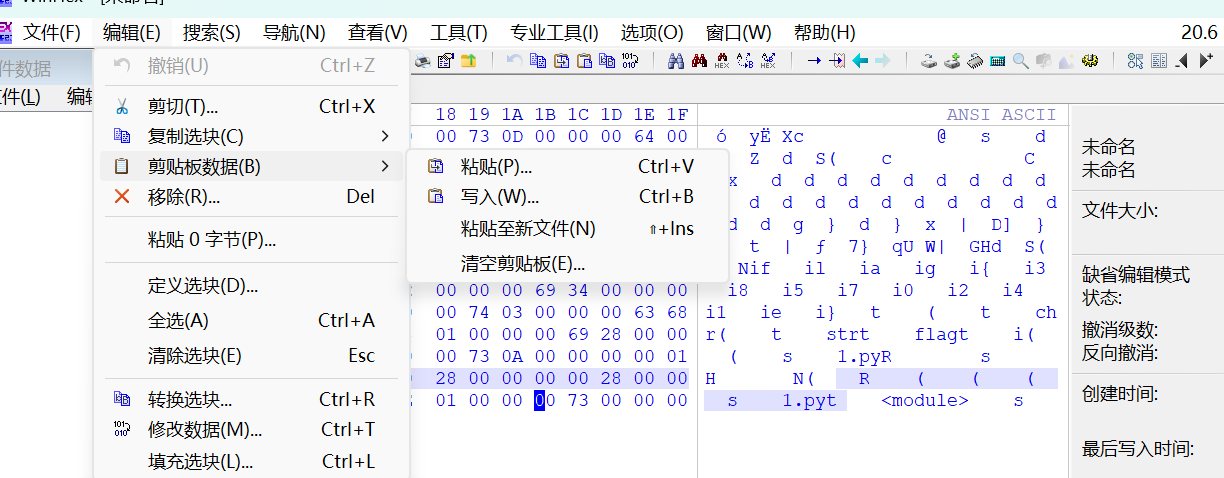Choose 清空剪贴板(E)... in submenu

(x=567, y=264)
